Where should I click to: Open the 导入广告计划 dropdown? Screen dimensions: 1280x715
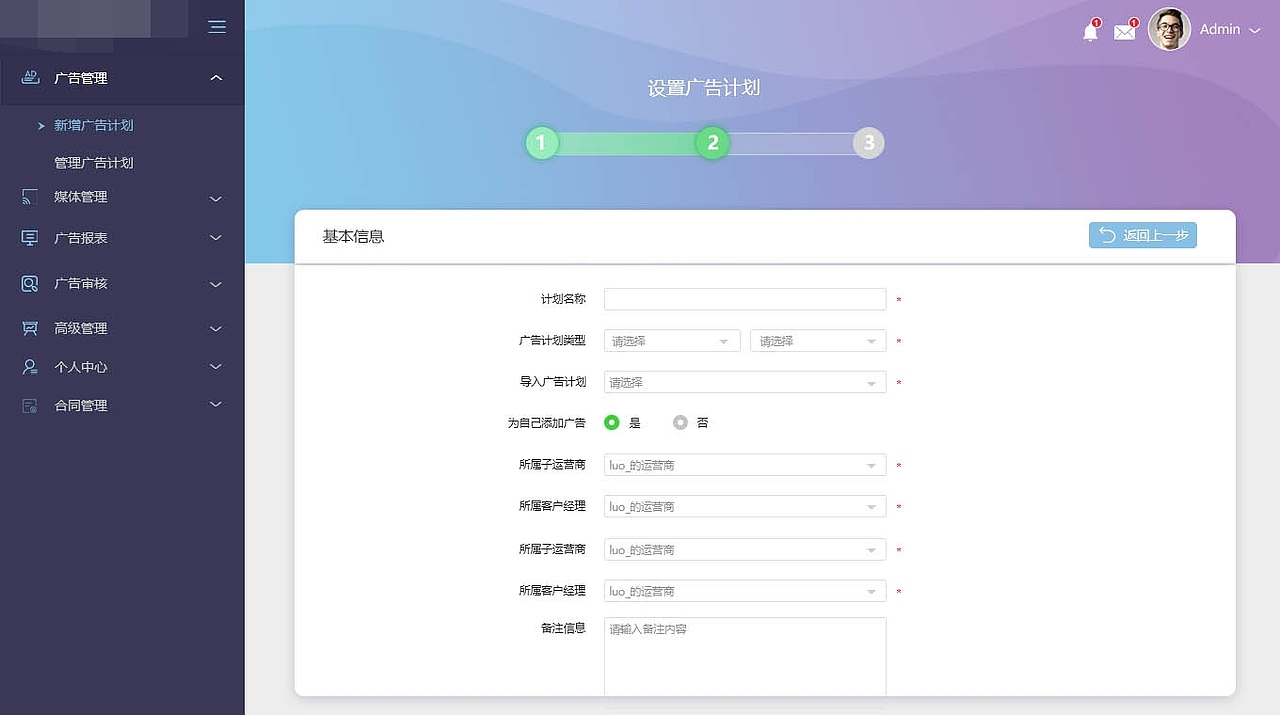click(745, 382)
